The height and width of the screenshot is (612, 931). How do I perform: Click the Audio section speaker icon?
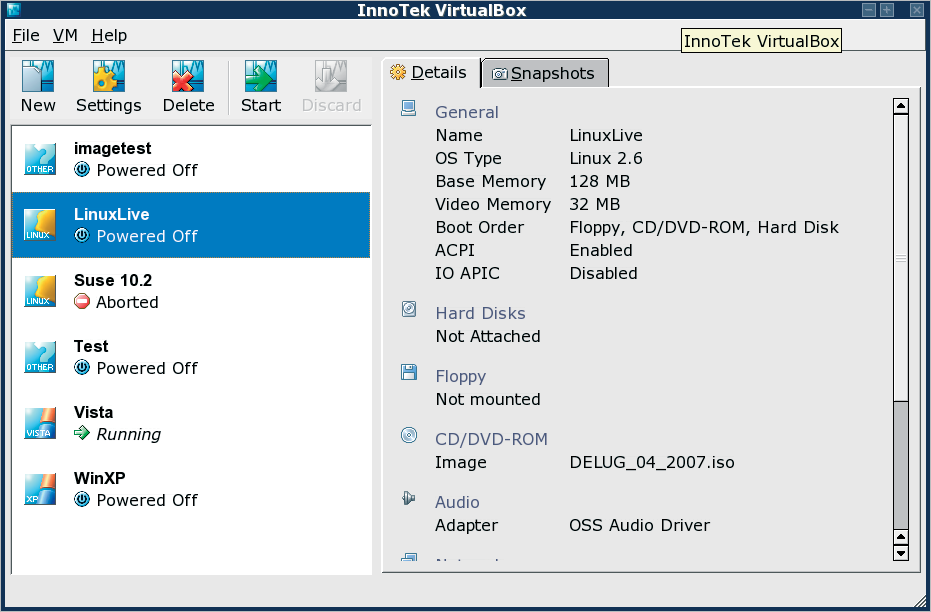point(408,498)
